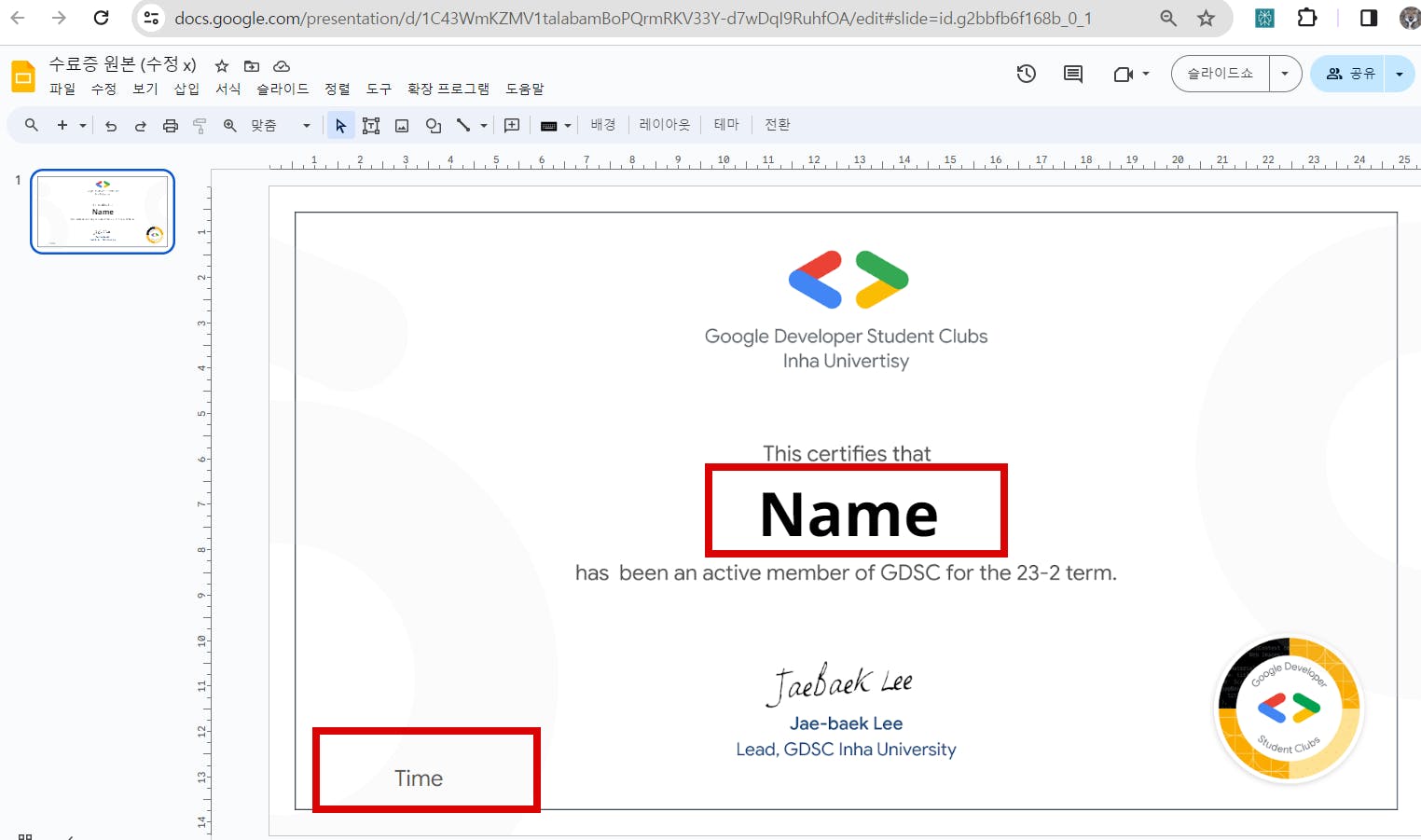Bookmark this page with the star
The image size is (1421, 840).
point(1207,18)
